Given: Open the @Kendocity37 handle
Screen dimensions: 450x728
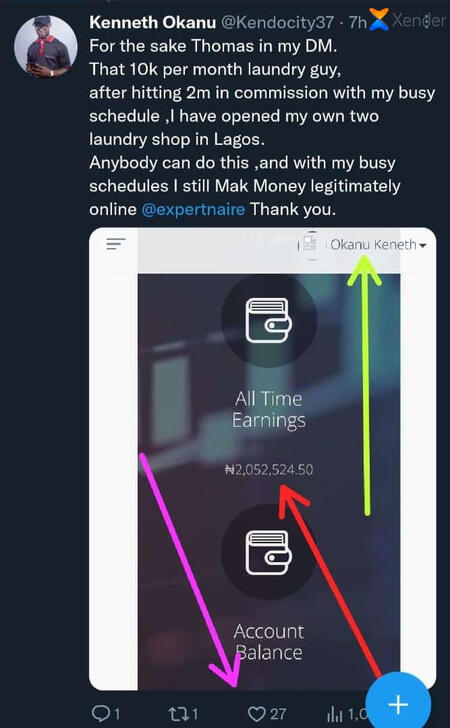Looking at the screenshot, I should pos(277,22).
